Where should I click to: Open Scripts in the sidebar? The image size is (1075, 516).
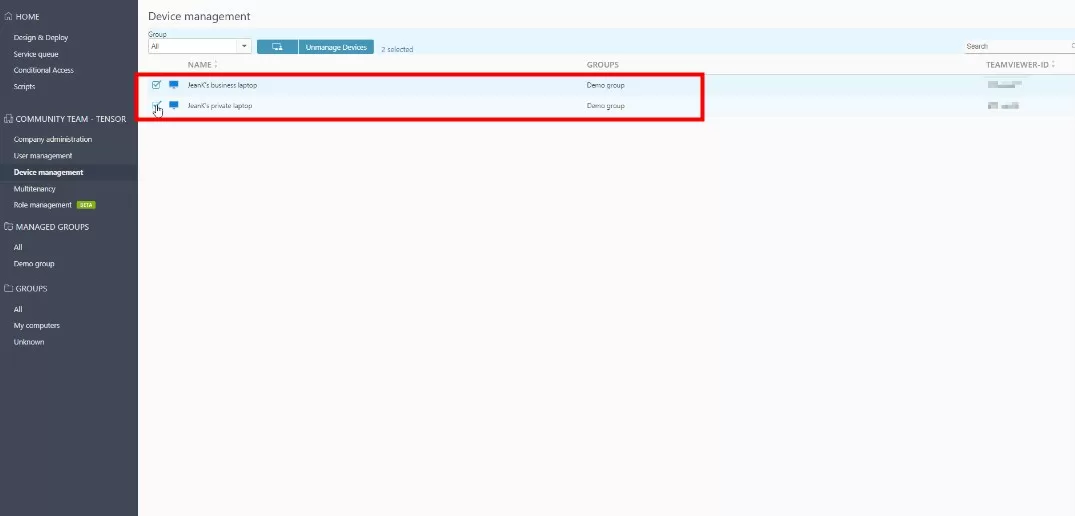pyautogui.click(x=25, y=87)
